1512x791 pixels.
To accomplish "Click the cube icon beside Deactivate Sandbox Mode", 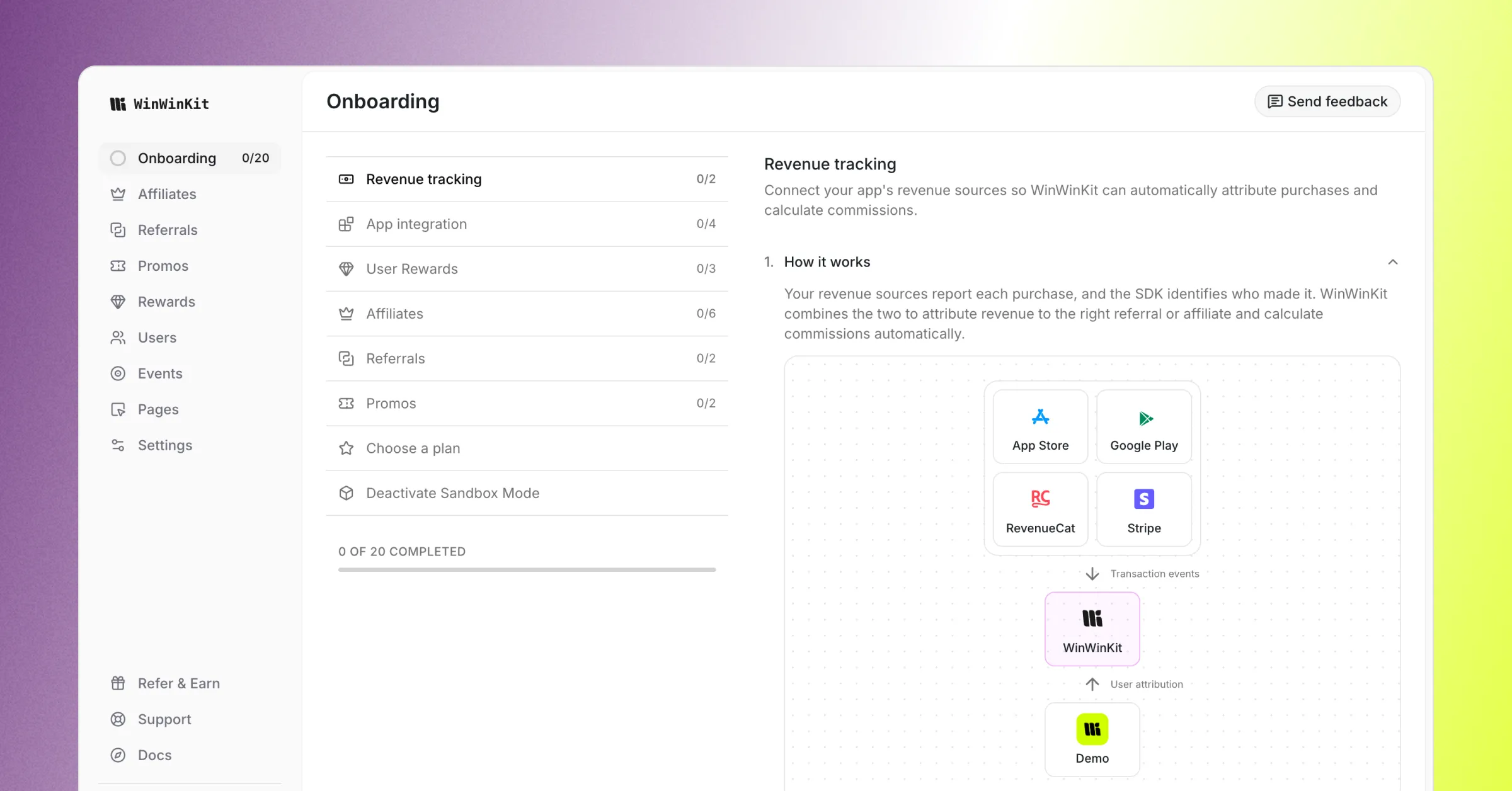I will pos(346,493).
